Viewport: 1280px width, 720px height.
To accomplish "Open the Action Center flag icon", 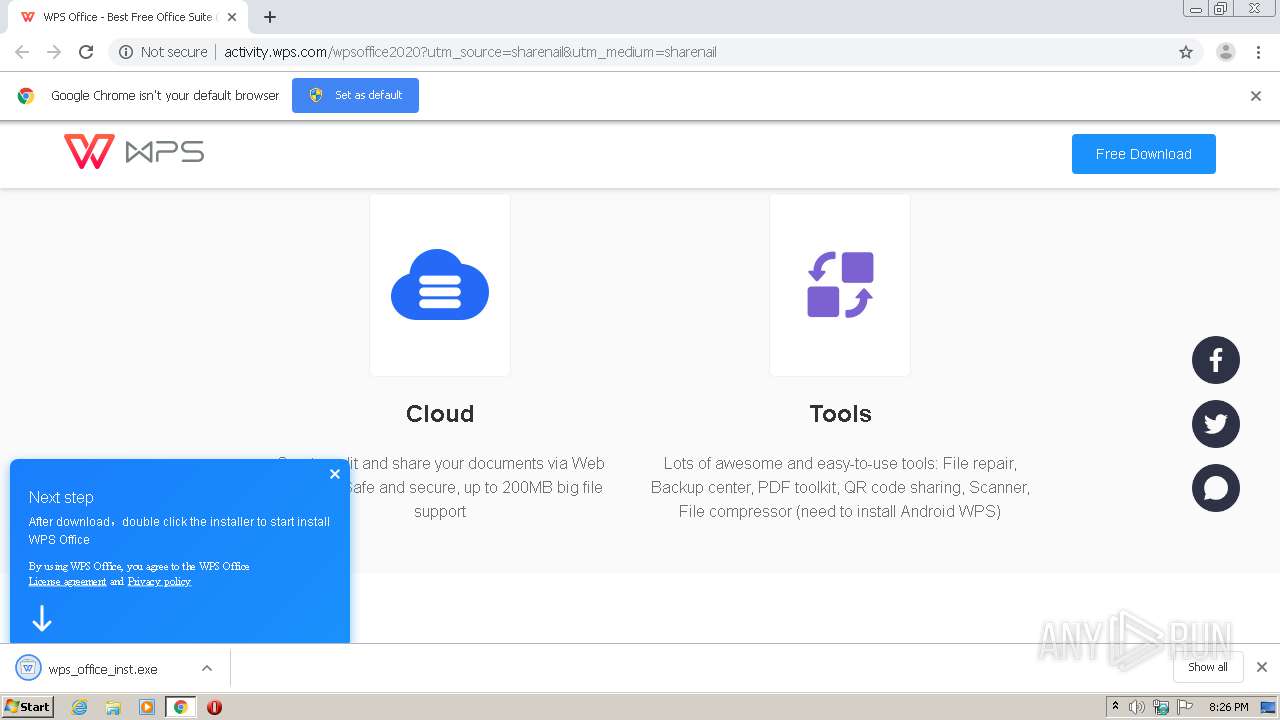I will click(1185, 707).
